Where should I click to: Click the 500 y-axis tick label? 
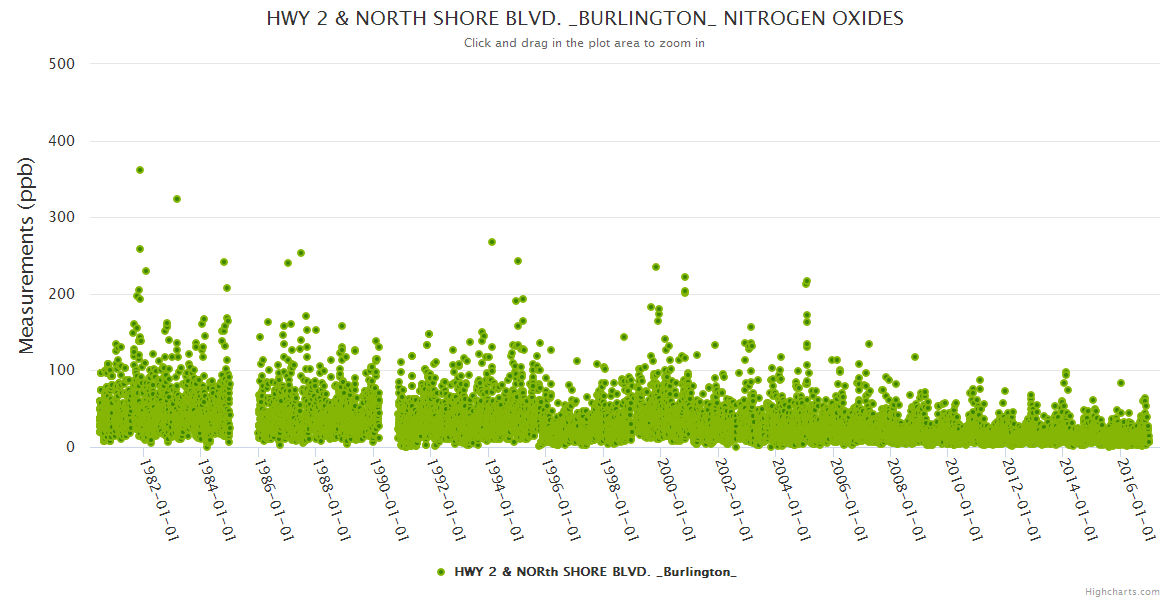pyautogui.click(x=62, y=64)
